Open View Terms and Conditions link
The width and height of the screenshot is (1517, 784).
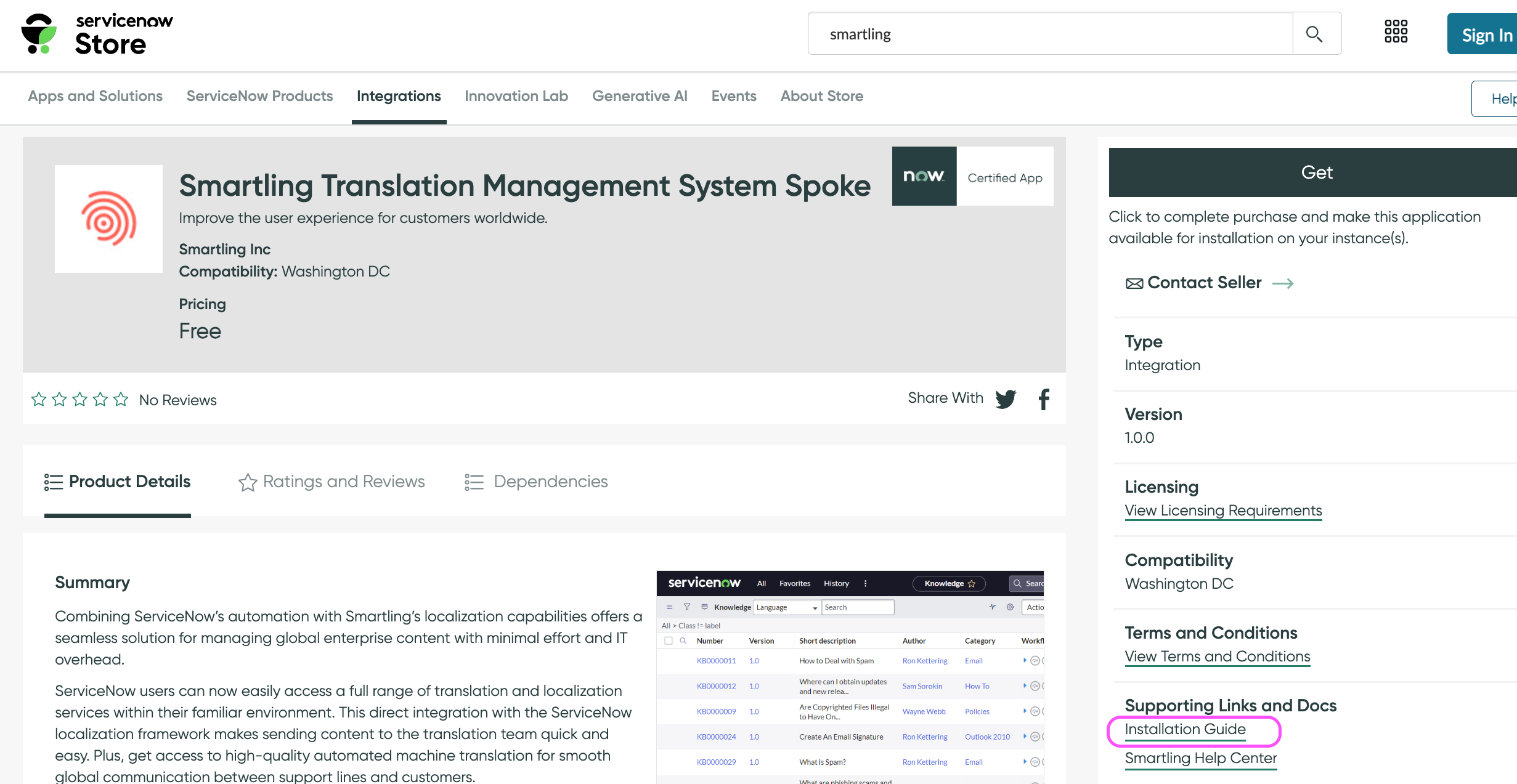(x=1218, y=657)
